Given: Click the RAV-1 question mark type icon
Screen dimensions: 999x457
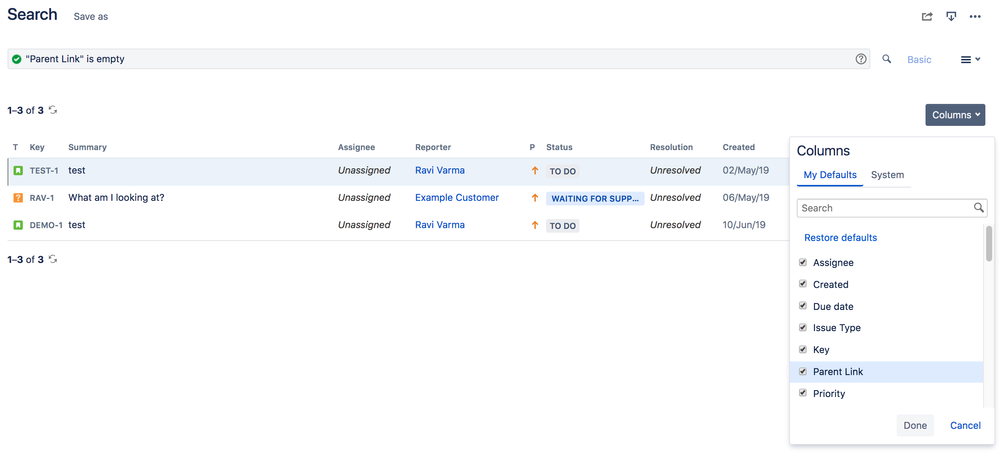Looking at the screenshot, I should click(x=18, y=198).
